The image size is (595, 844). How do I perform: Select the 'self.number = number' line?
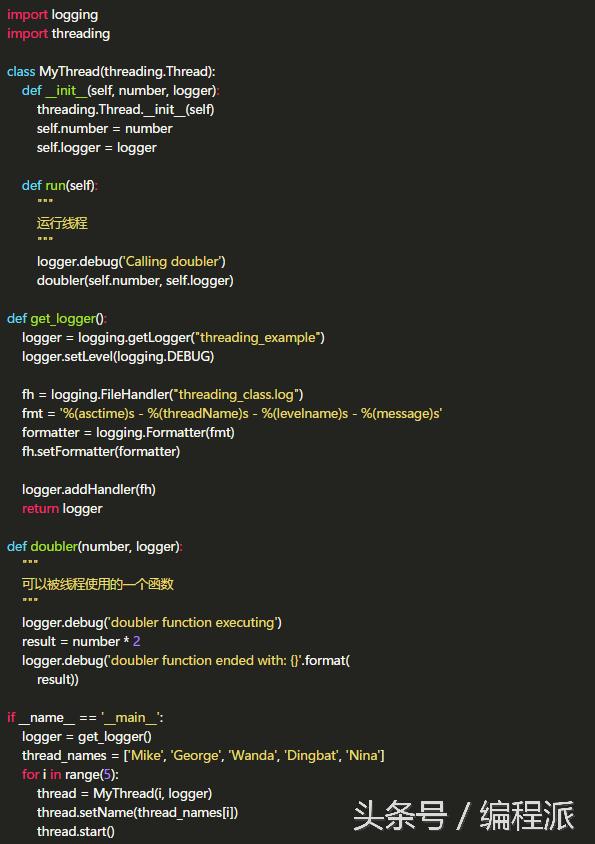click(x=104, y=129)
